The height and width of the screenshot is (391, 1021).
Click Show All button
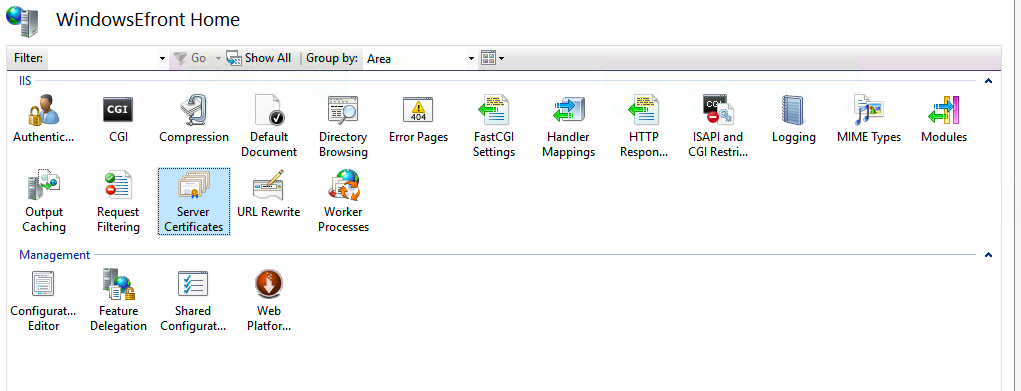click(x=259, y=58)
